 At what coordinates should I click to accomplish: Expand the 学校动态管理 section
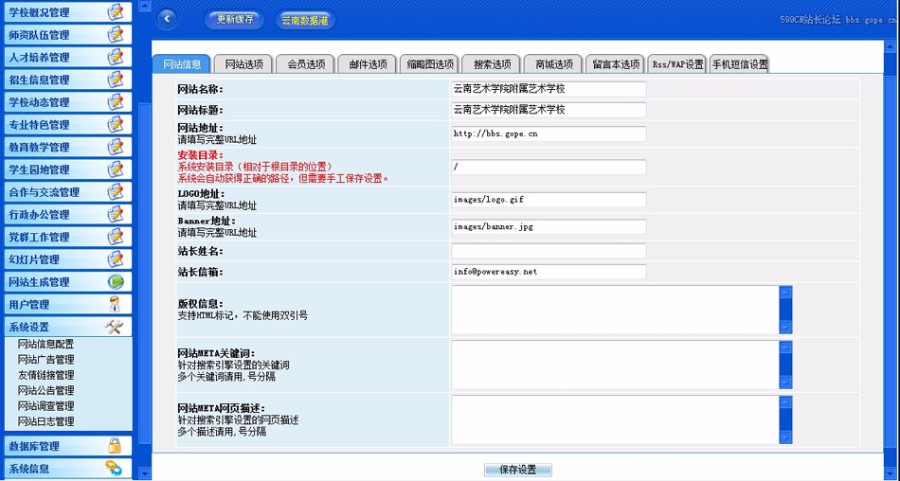pyautogui.click(x=68, y=102)
